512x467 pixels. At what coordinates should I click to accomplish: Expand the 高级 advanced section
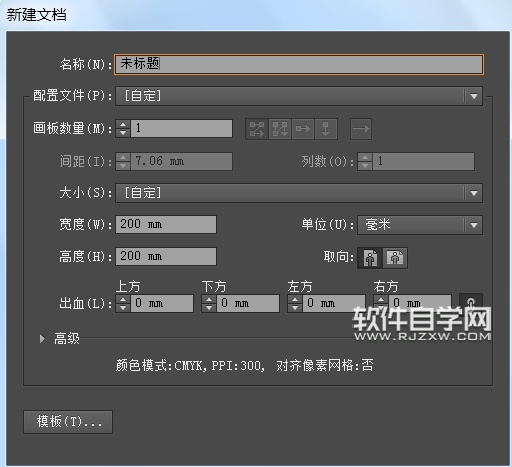click(x=42, y=338)
